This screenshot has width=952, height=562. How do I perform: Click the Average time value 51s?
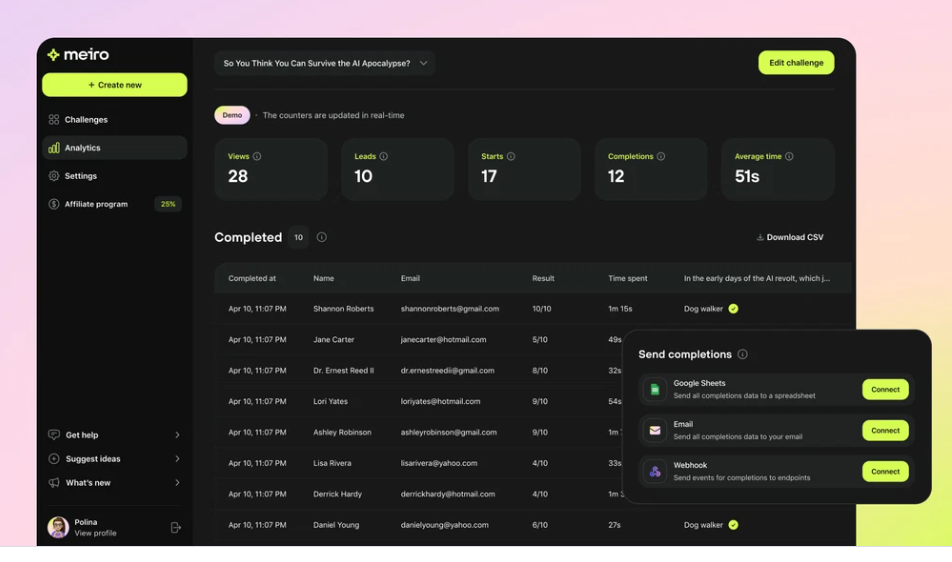click(x=747, y=177)
